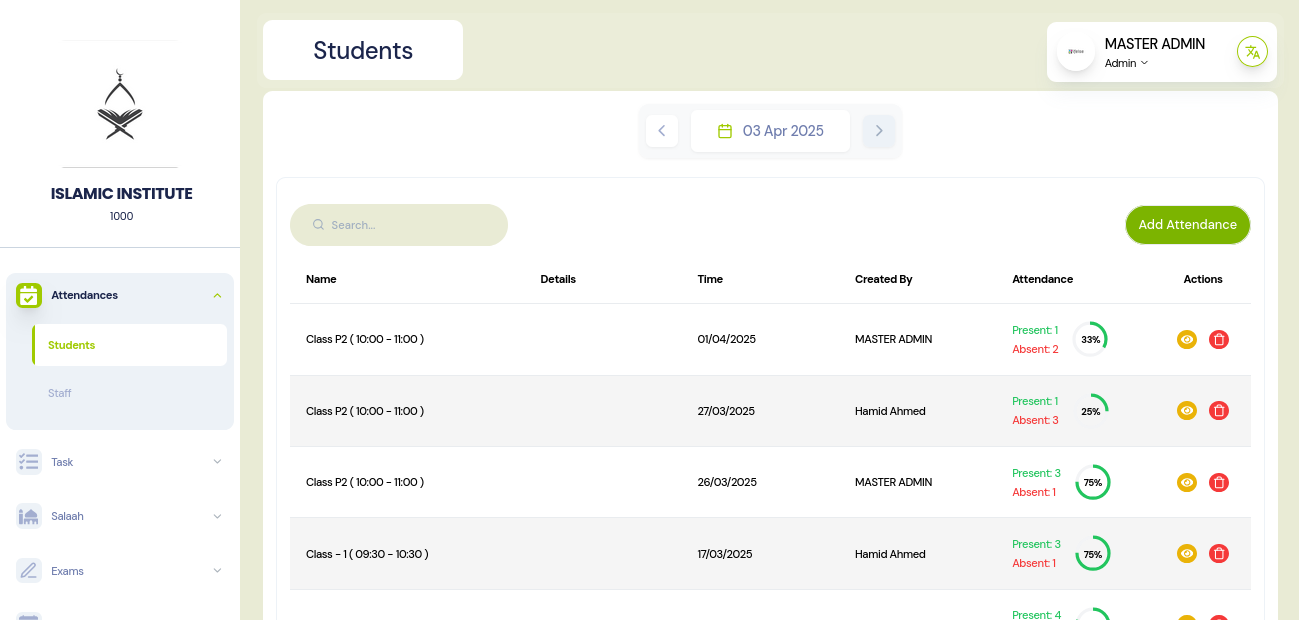Click the 33% attendance progress ring

pos(1090,340)
